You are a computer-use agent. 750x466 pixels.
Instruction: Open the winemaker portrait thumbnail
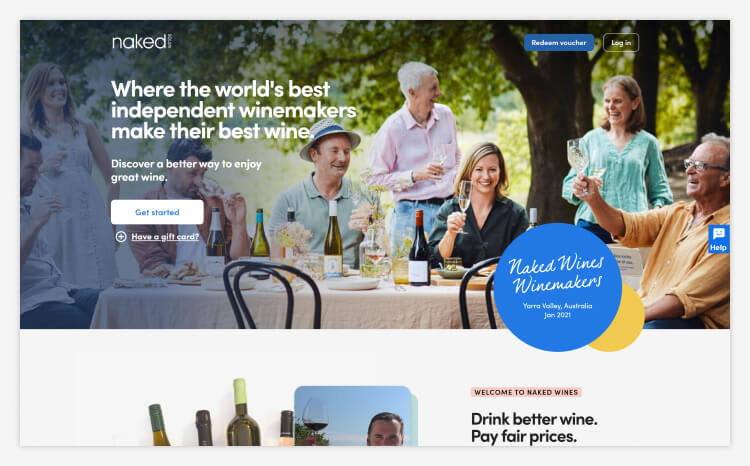coord(353,416)
